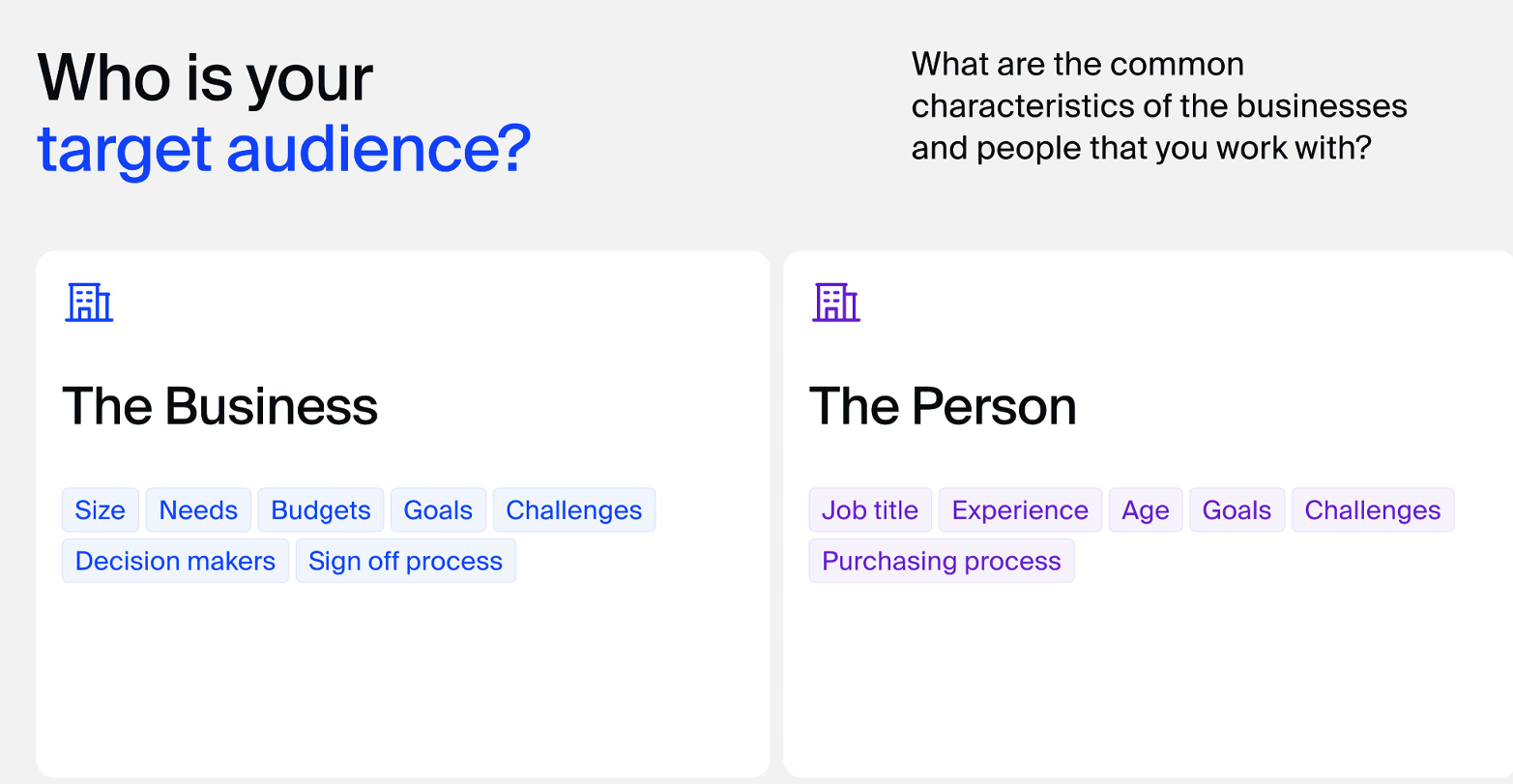
Task: Click The Business card heading
Action: point(220,406)
